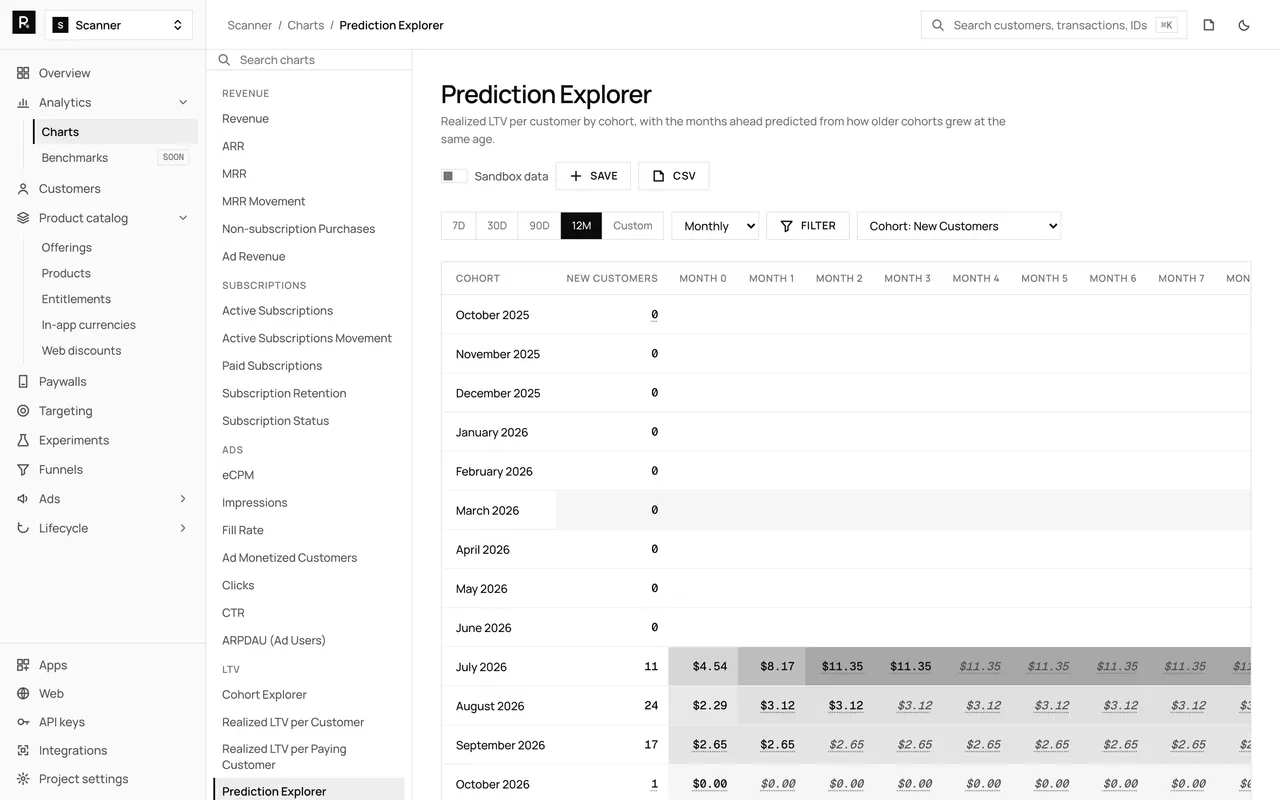Select the 90D time range
Image resolution: width=1280 pixels, height=800 pixels.
[539, 226]
